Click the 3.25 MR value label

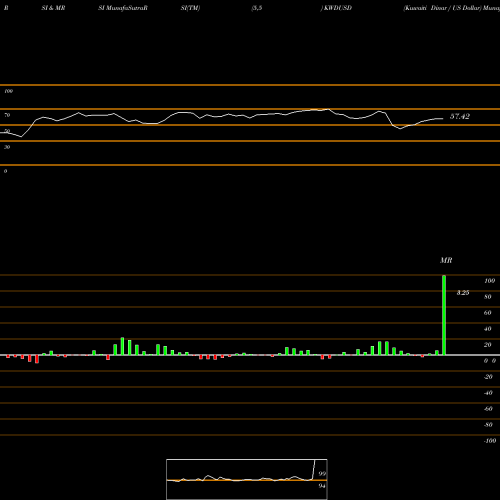tap(463, 293)
